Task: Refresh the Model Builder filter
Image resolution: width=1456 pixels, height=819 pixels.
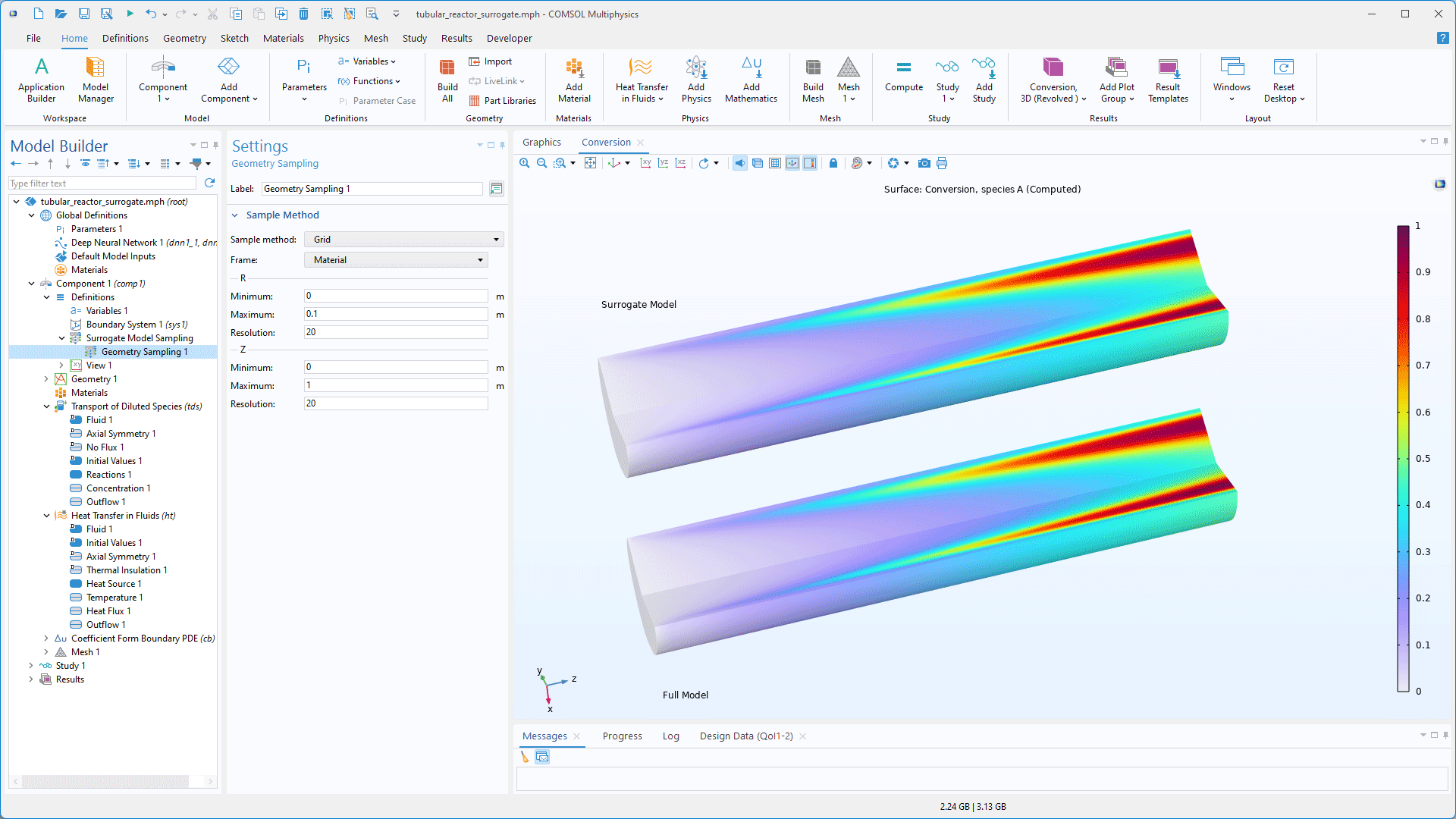Action: tap(209, 183)
